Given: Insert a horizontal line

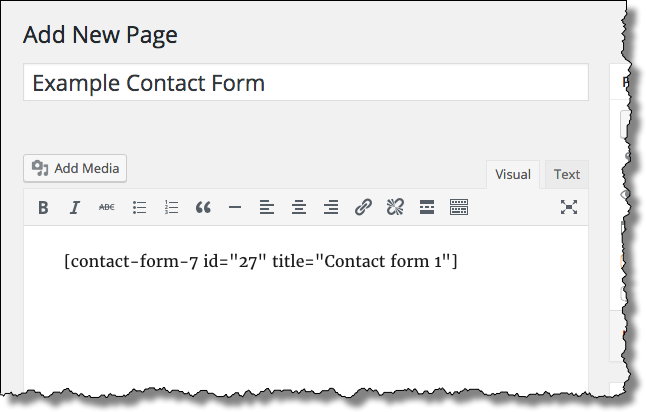Looking at the screenshot, I should pos(235,207).
